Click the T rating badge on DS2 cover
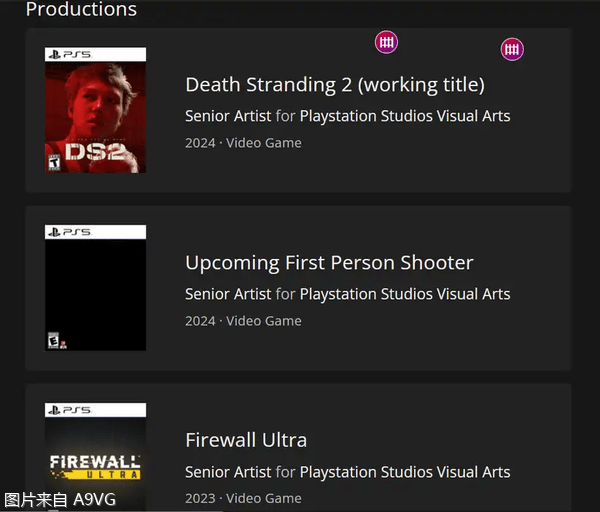The height and width of the screenshot is (512, 600). pyautogui.click(x=54, y=163)
